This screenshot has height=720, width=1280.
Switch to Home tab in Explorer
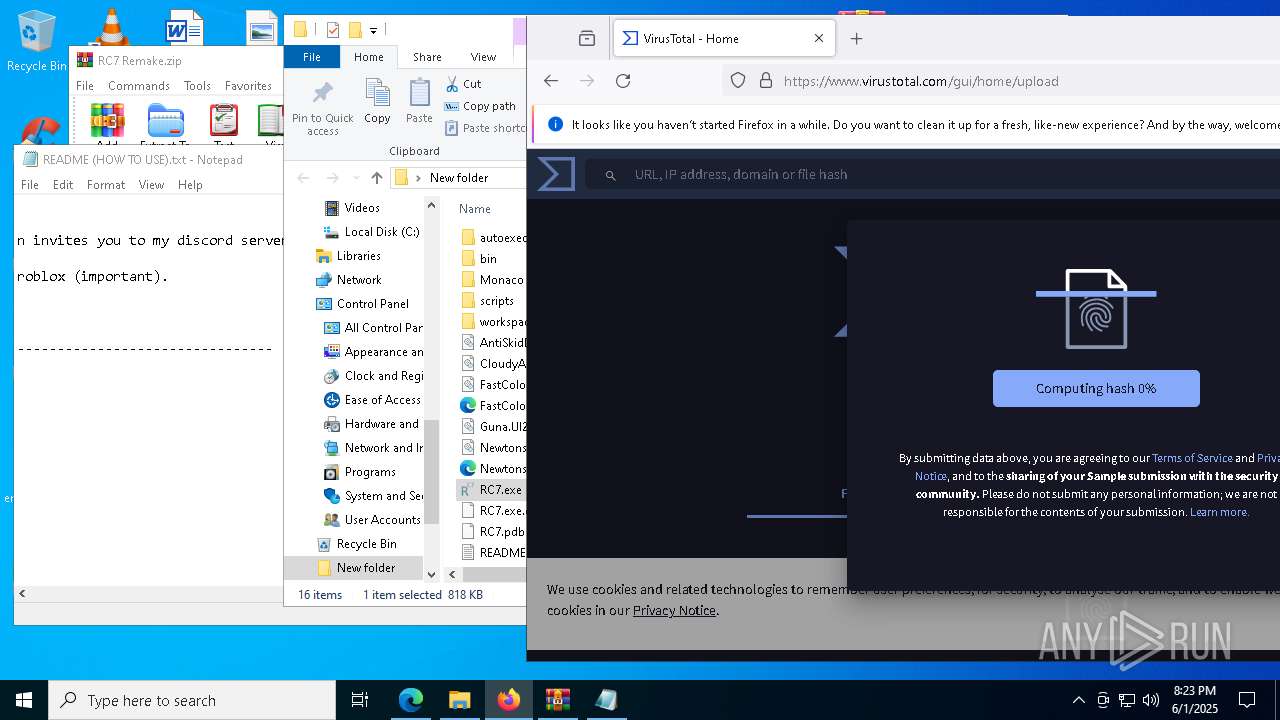coord(368,57)
